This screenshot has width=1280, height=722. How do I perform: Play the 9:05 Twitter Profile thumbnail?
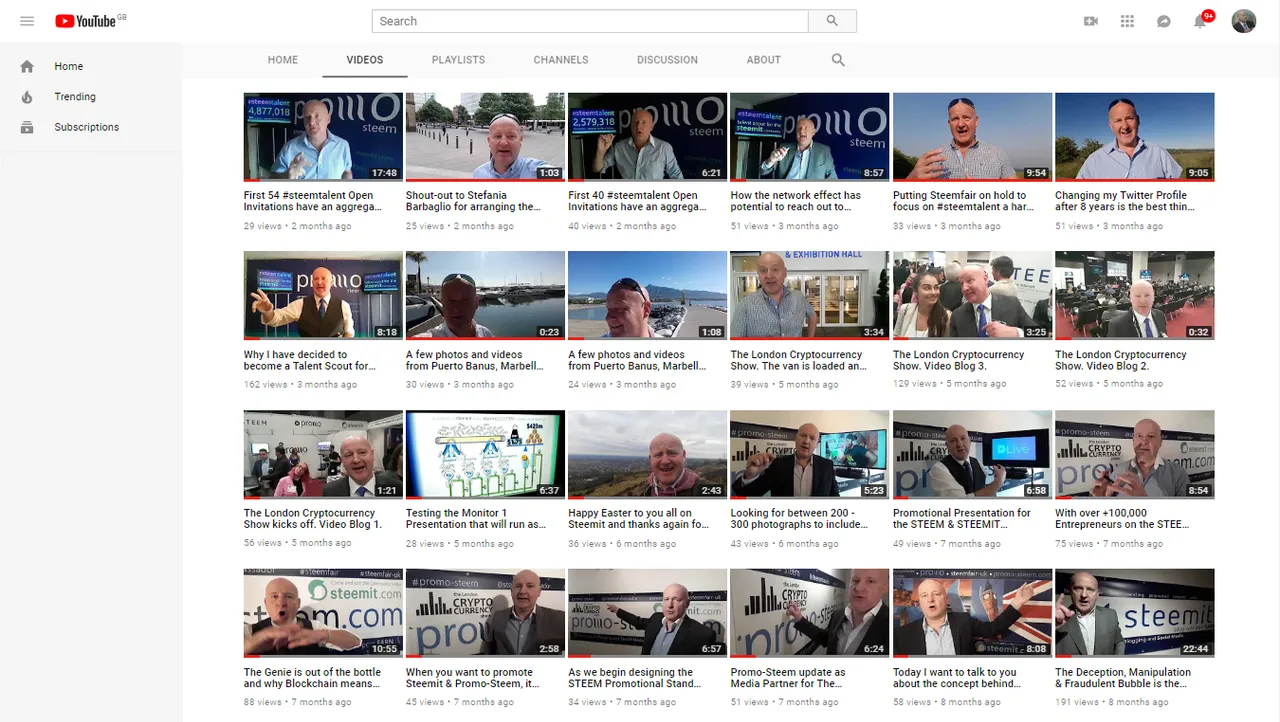click(x=1135, y=137)
